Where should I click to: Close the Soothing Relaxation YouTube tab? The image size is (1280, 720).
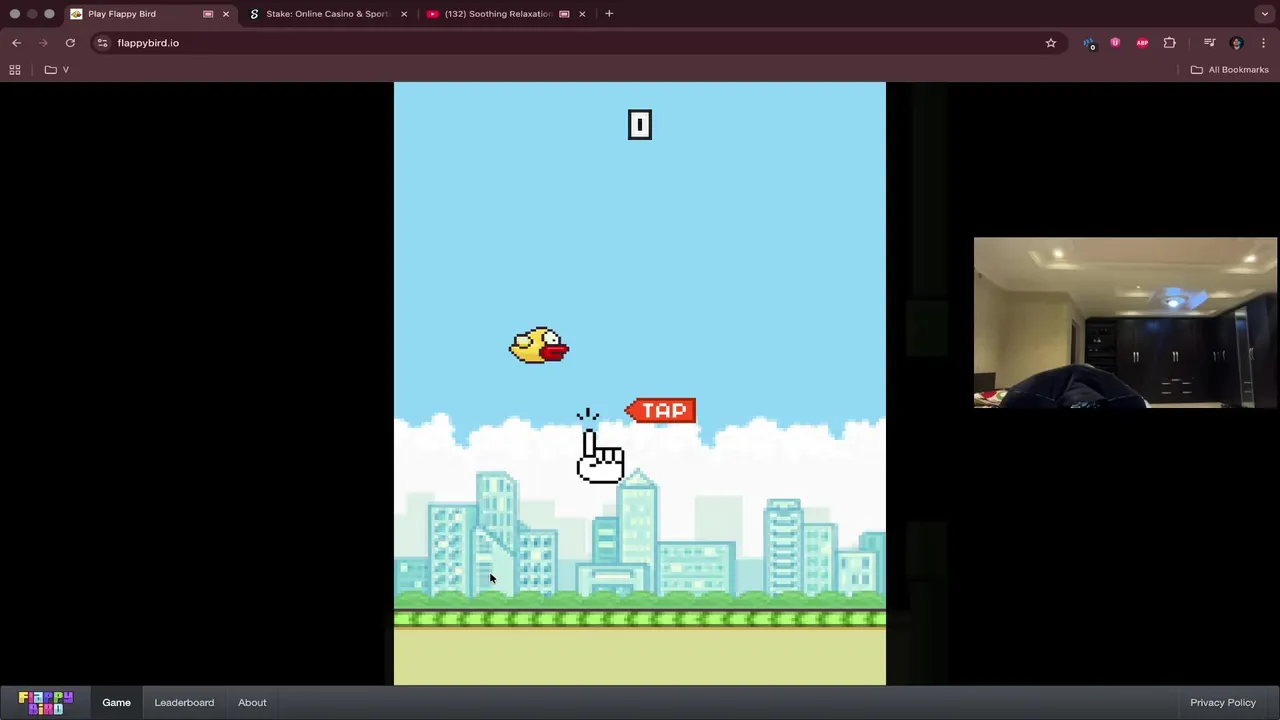coord(582,14)
